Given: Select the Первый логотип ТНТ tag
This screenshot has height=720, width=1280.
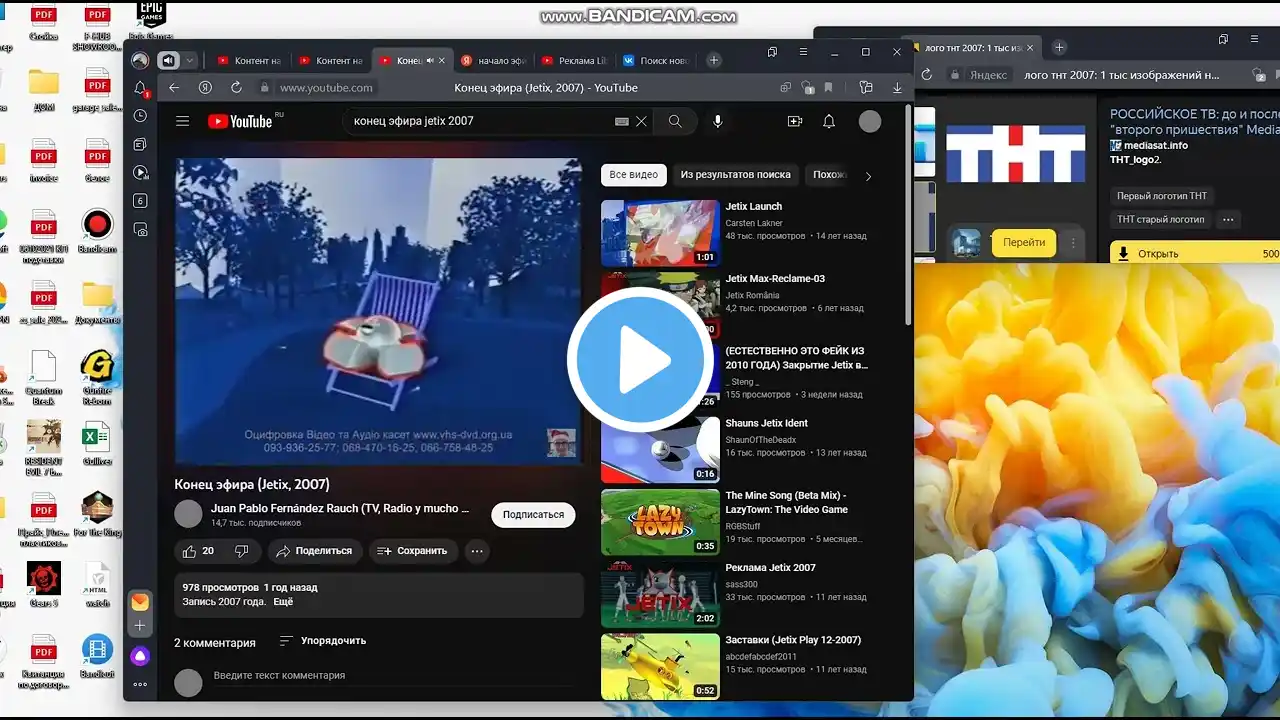Looking at the screenshot, I should (1162, 196).
